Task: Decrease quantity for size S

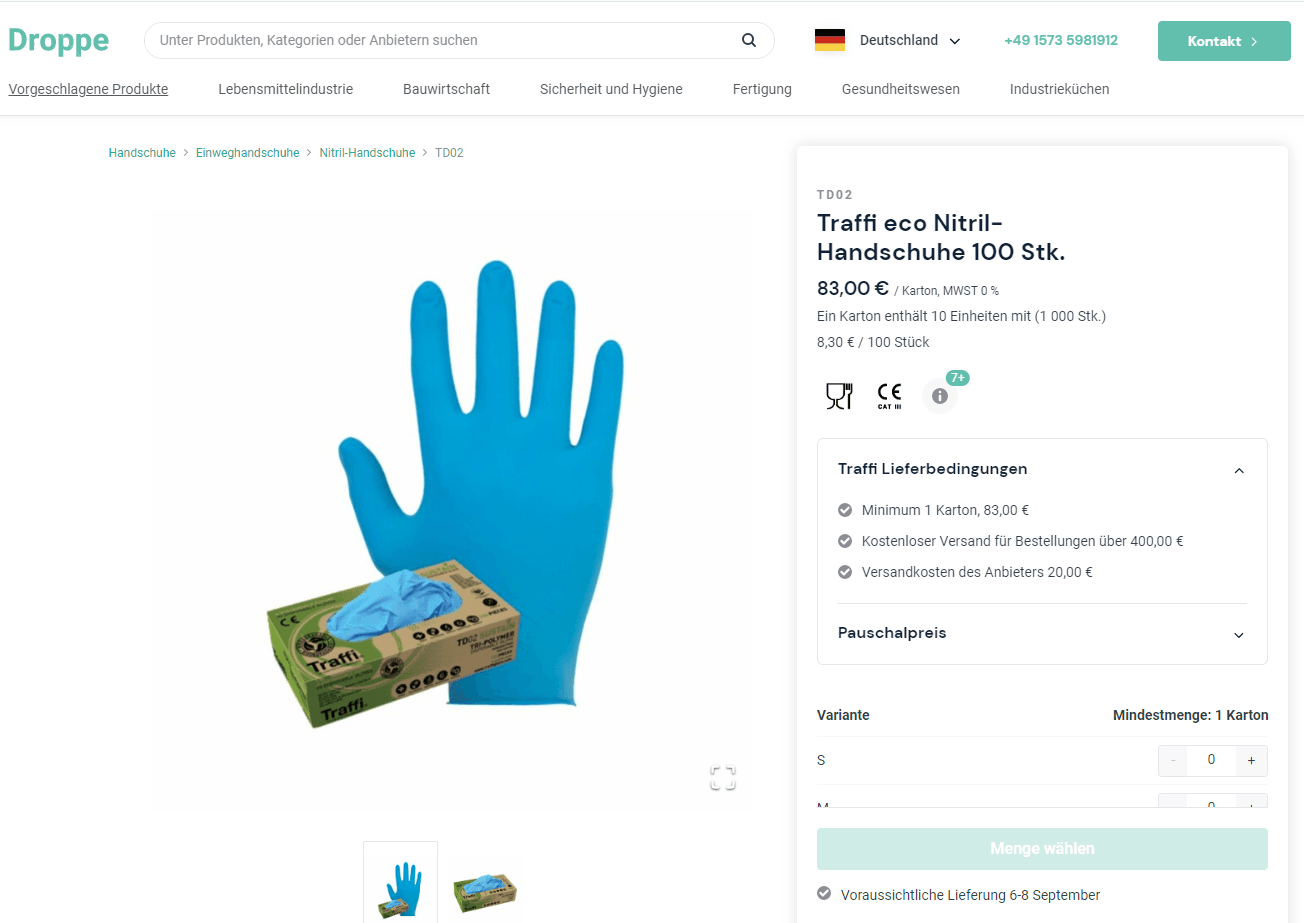Action: click(x=1173, y=760)
